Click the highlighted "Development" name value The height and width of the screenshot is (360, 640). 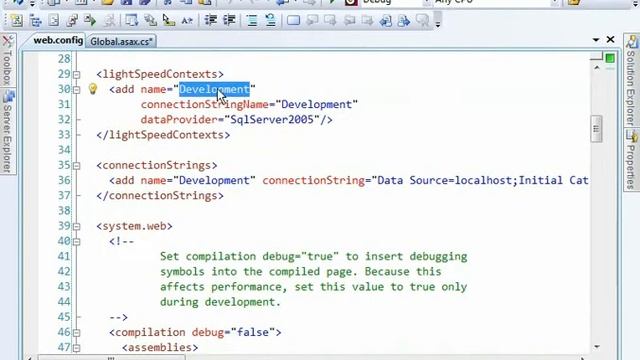coord(214,89)
